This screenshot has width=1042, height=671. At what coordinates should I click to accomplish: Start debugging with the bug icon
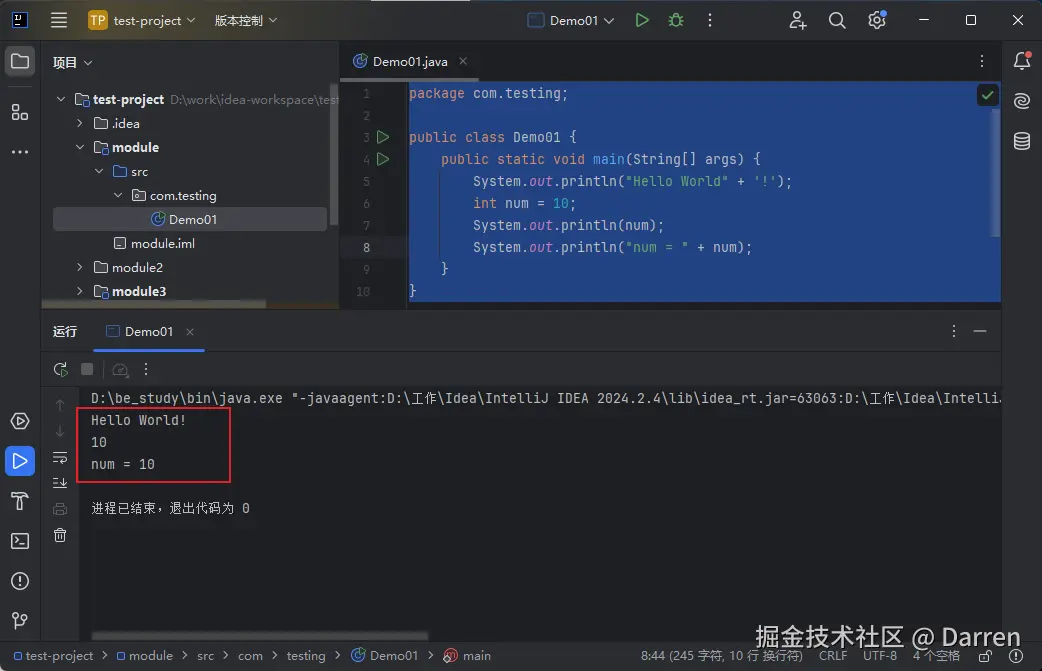(x=676, y=20)
